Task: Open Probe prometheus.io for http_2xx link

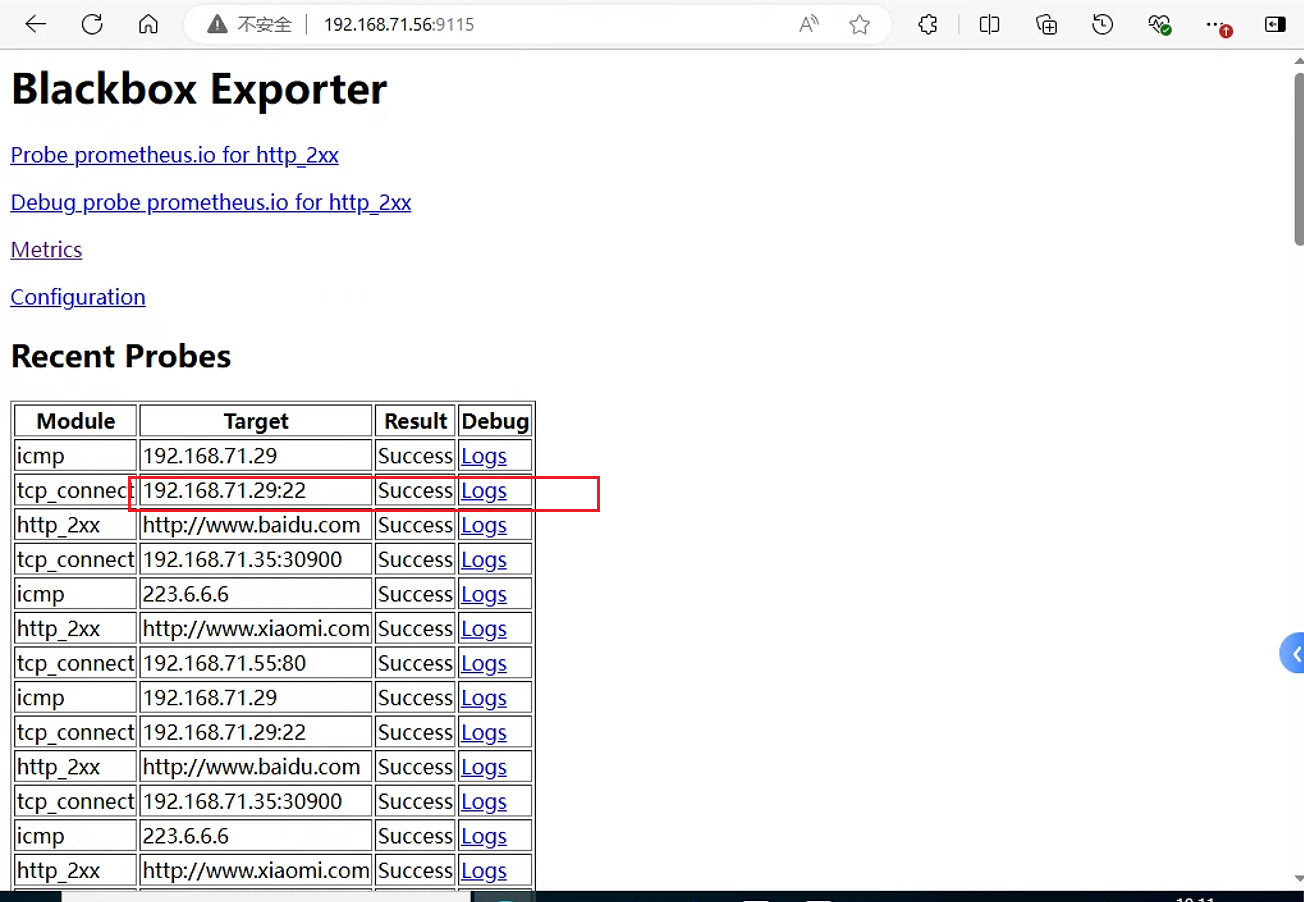Action: (174, 155)
